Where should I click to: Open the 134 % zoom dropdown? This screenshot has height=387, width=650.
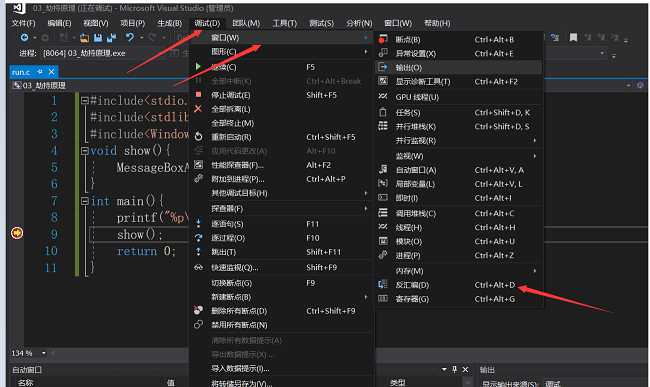tap(44, 353)
